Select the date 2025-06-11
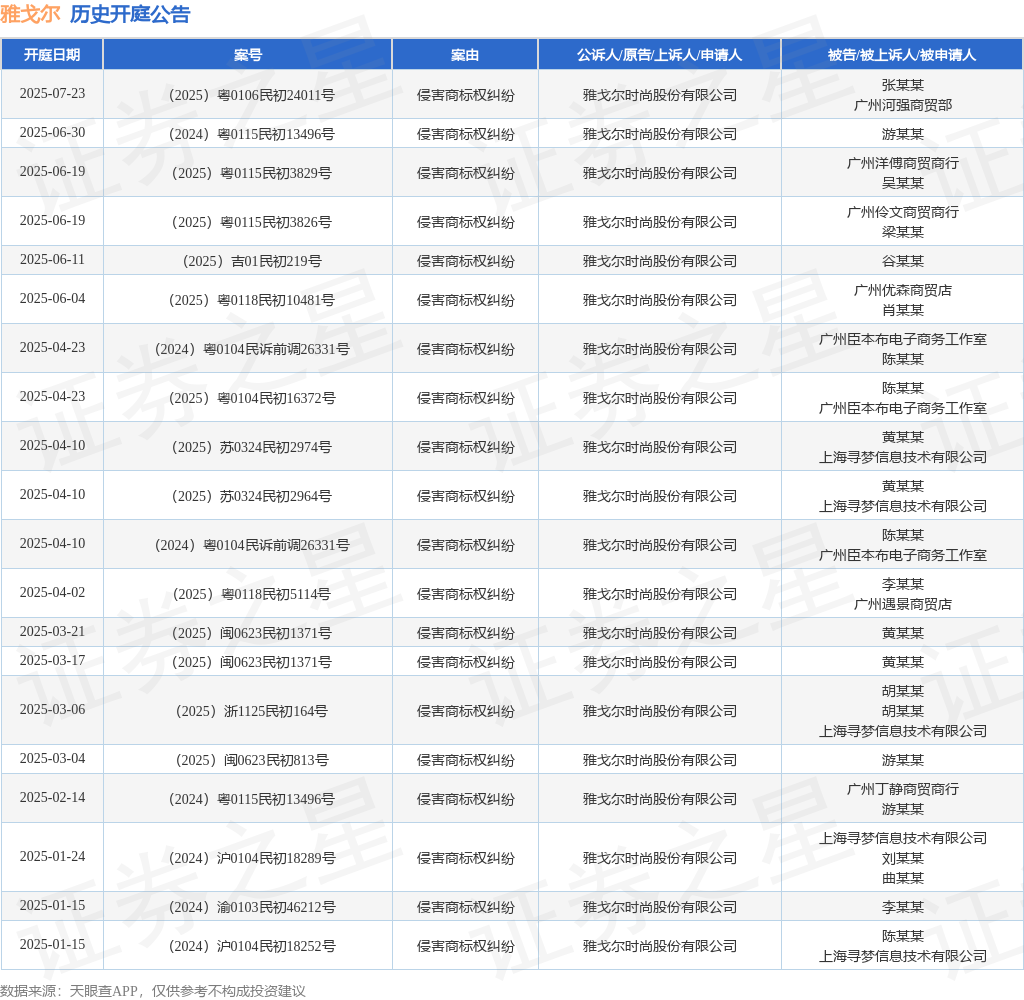The image size is (1024, 1000). (x=52, y=259)
